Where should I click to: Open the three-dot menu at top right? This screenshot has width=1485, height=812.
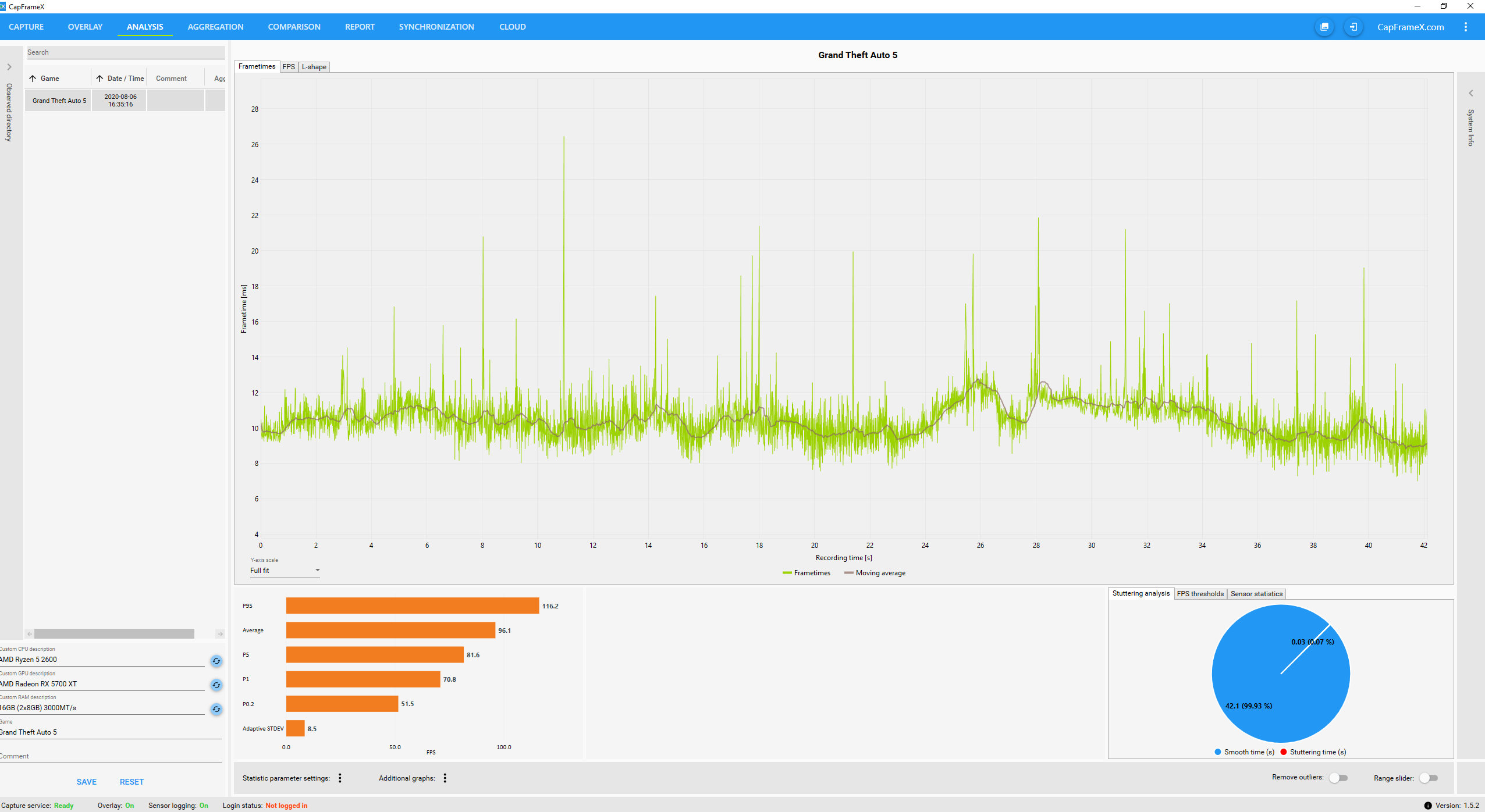tap(1466, 27)
